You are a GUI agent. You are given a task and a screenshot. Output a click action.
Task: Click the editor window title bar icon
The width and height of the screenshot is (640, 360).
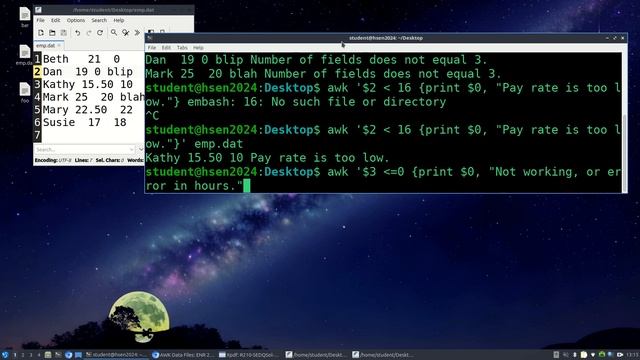(38, 10)
